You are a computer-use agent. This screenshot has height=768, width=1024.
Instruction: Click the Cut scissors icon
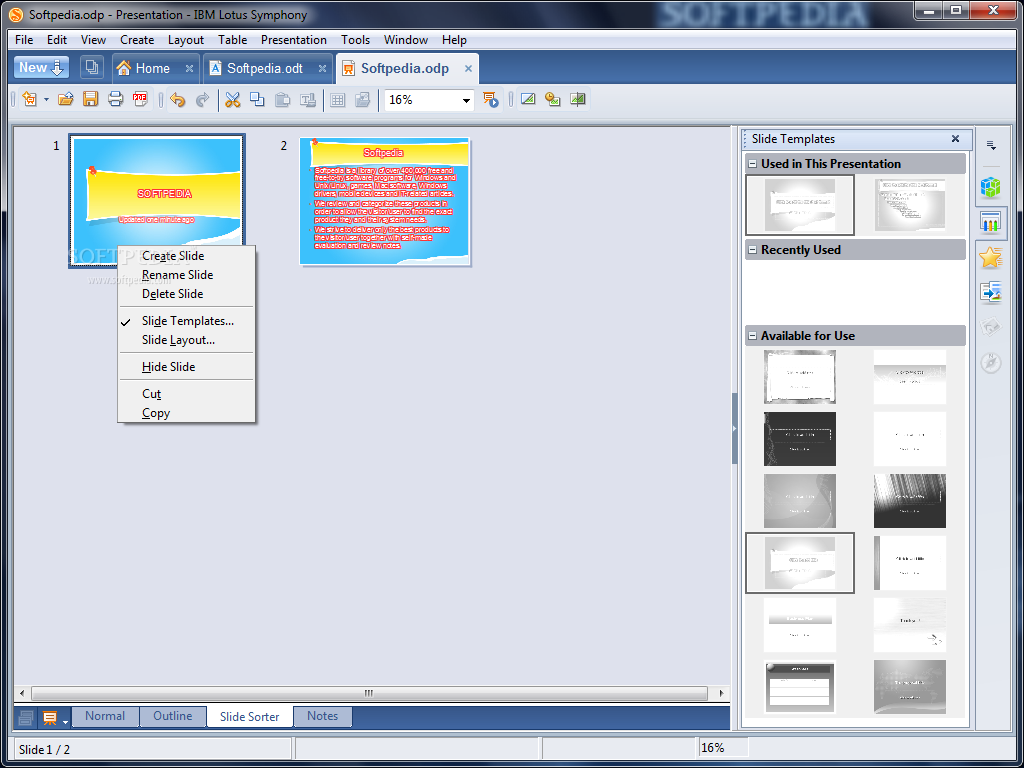[232, 99]
